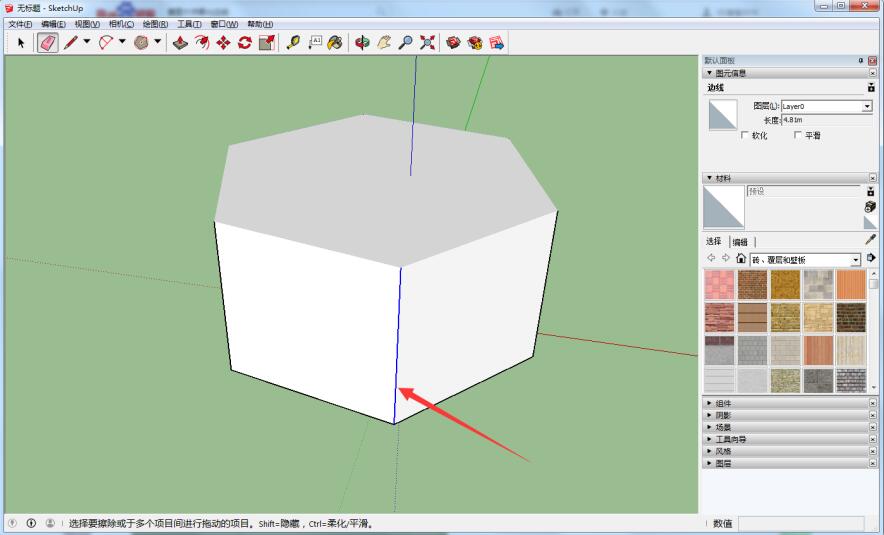Enable the 软化 (soften) checkbox
Screen dimensions: 884x535
[x=745, y=135]
